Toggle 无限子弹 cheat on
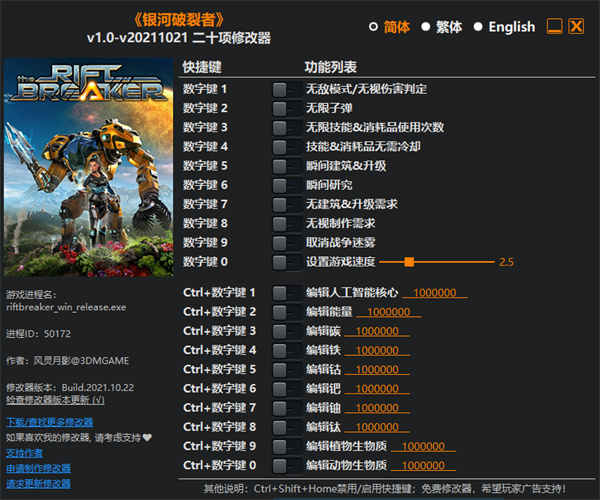This screenshot has height=500, width=600. [286, 108]
